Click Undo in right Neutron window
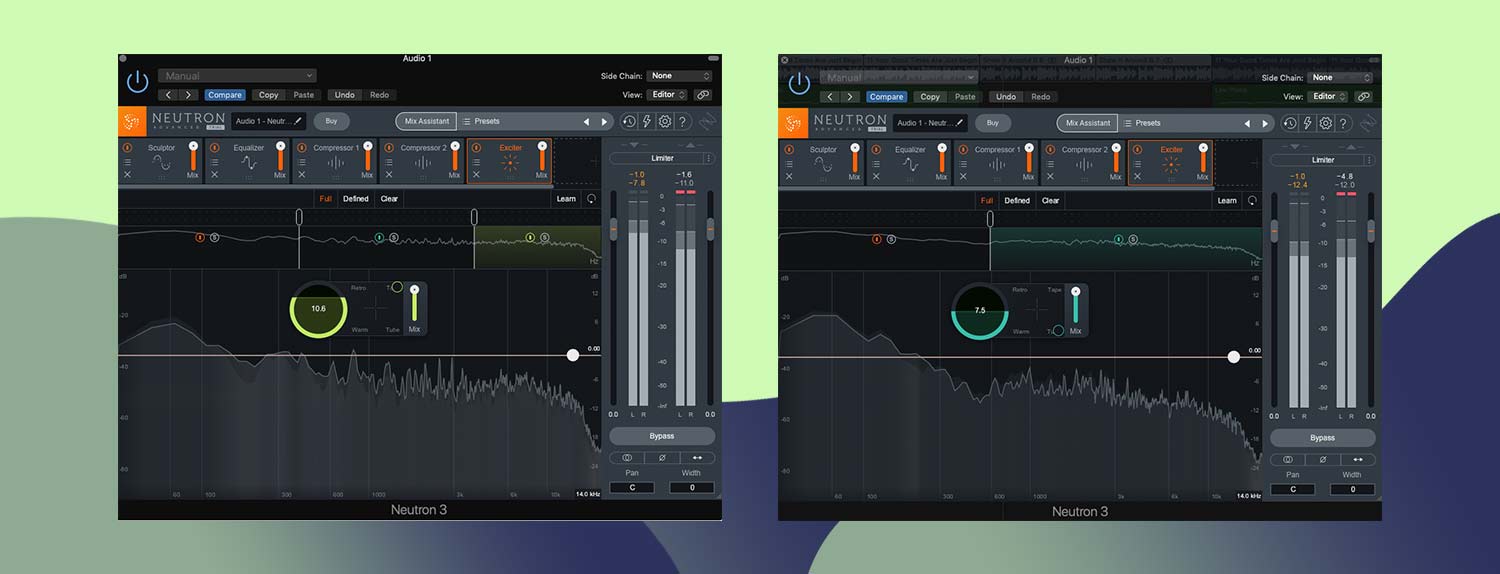The height and width of the screenshot is (574, 1500). click(x=1006, y=97)
